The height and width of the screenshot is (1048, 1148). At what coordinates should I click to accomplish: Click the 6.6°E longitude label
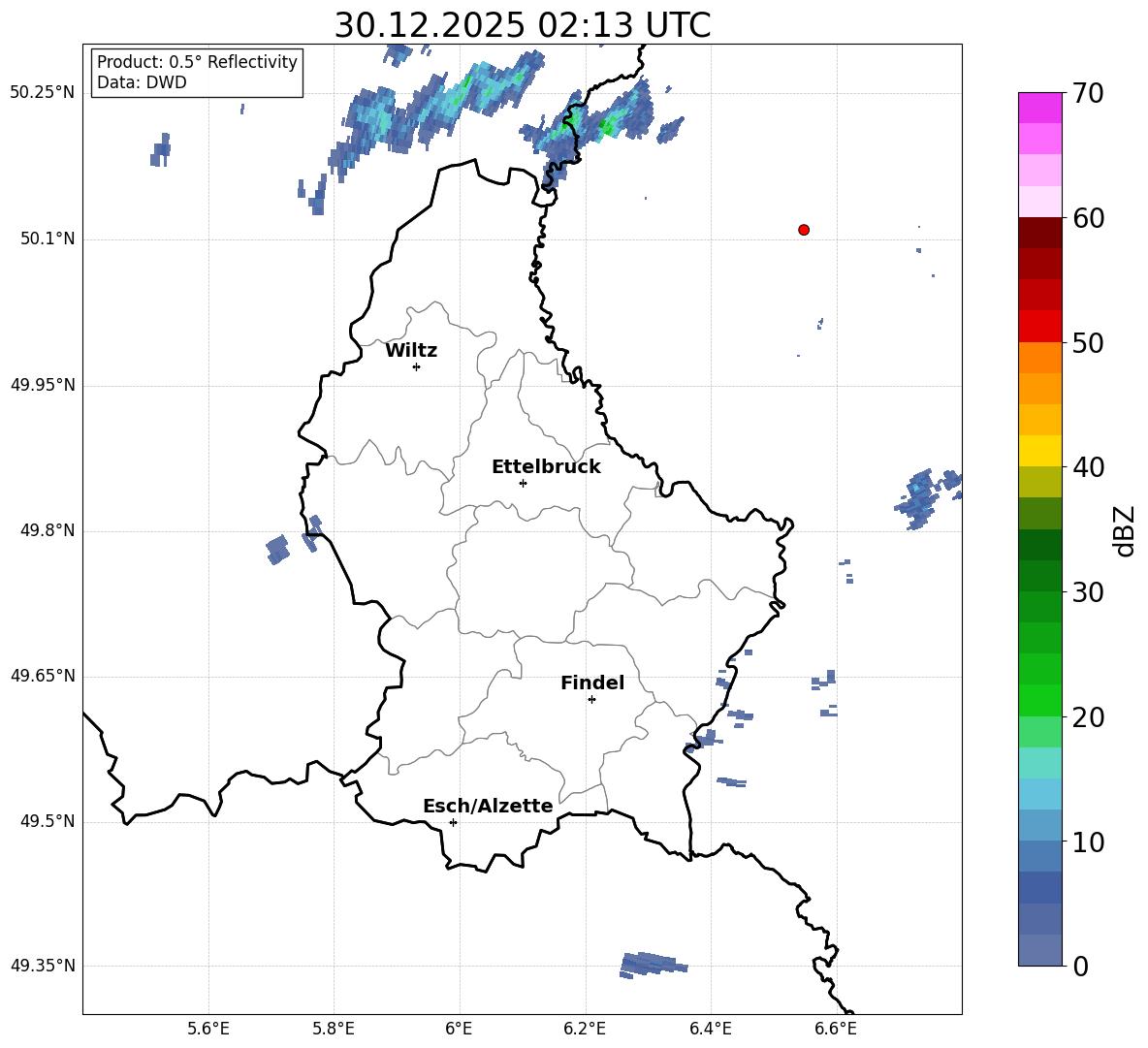[836, 1029]
